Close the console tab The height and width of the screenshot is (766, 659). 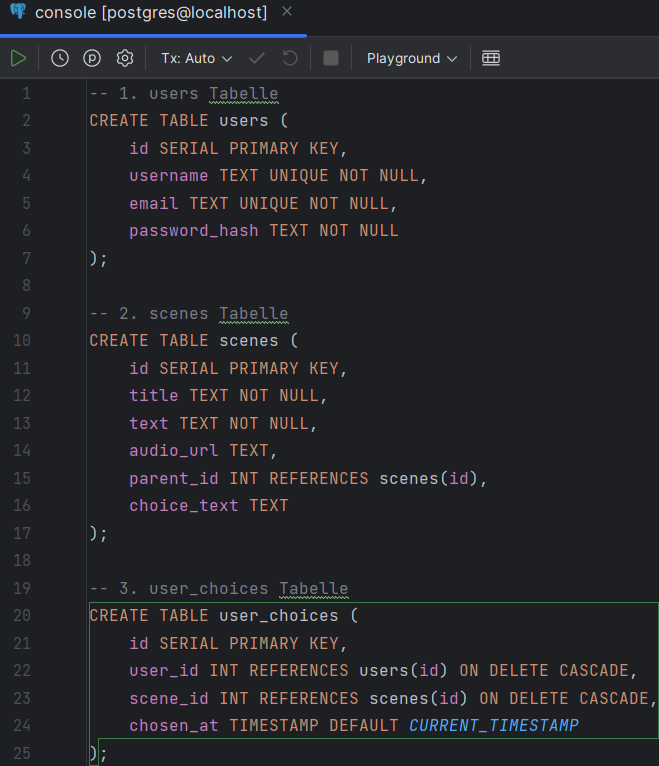(x=287, y=13)
